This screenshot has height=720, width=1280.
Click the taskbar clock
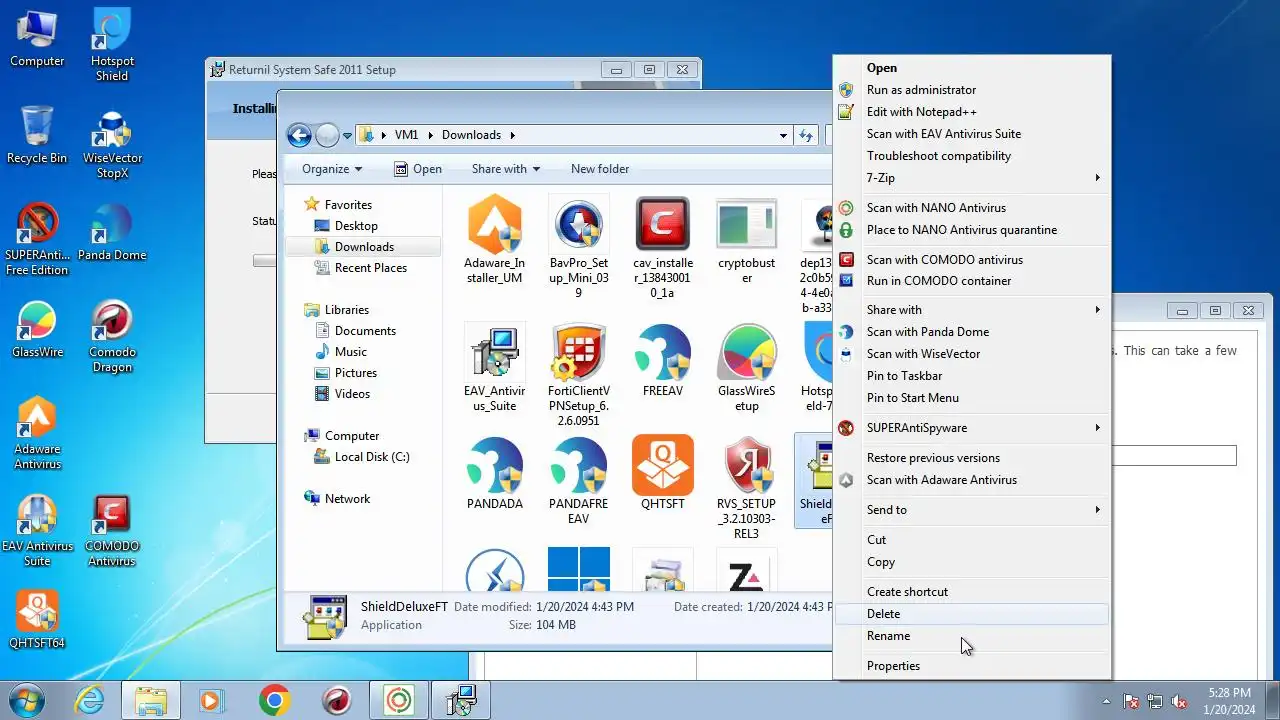coord(1229,701)
